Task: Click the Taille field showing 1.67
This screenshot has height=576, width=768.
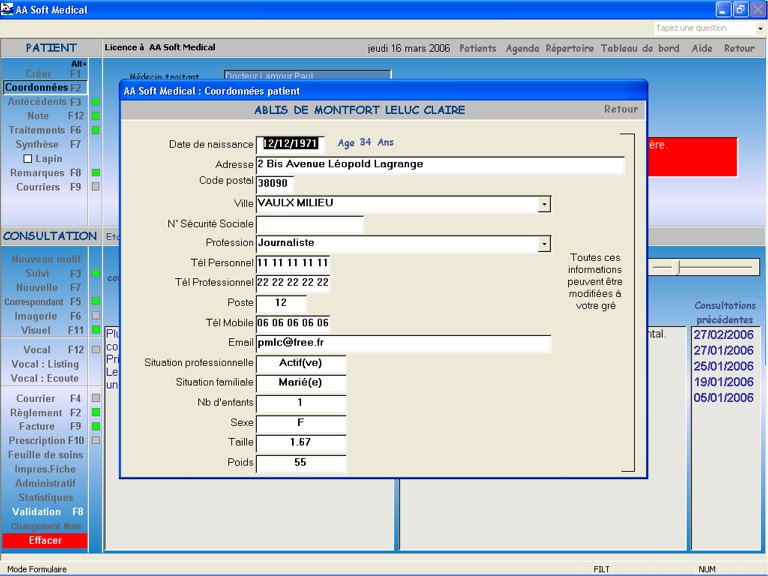Action: point(301,442)
